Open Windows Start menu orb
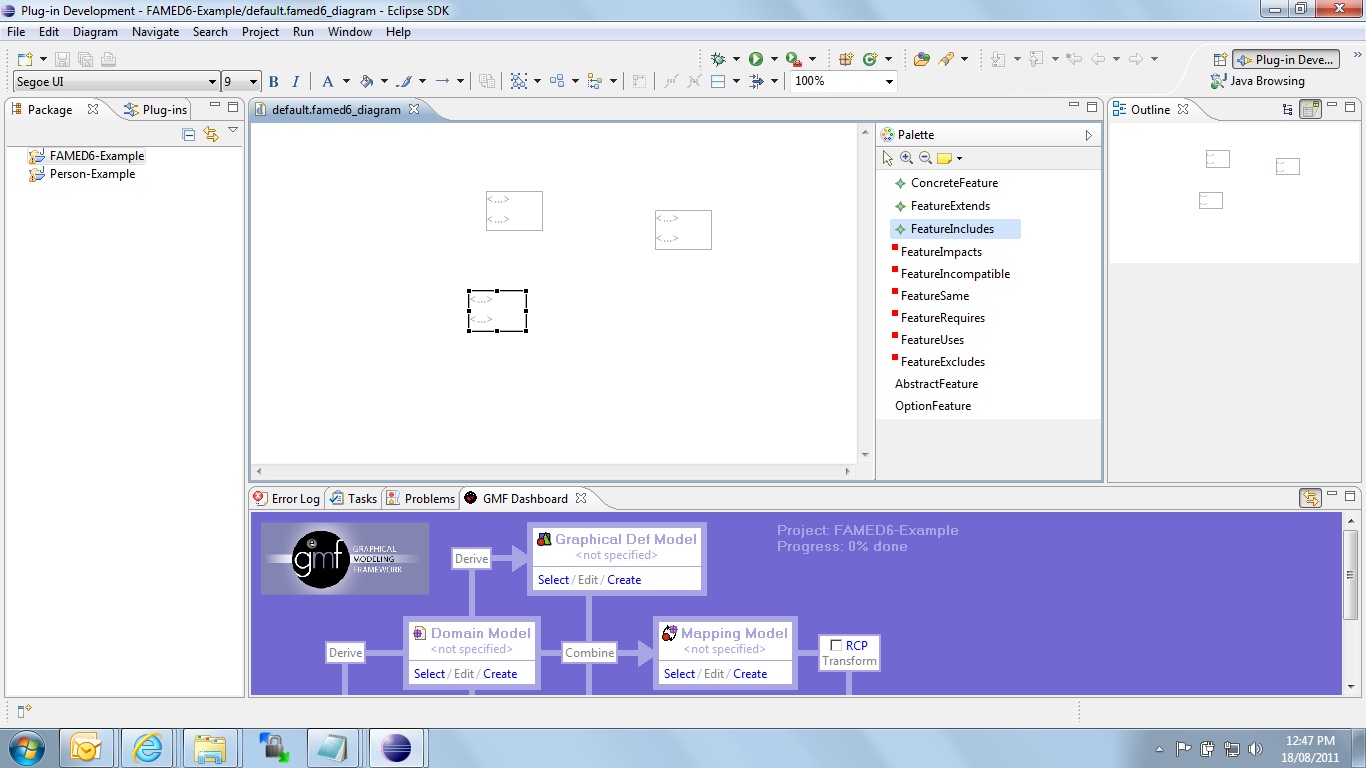The image size is (1366, 768). click(25, 748)
